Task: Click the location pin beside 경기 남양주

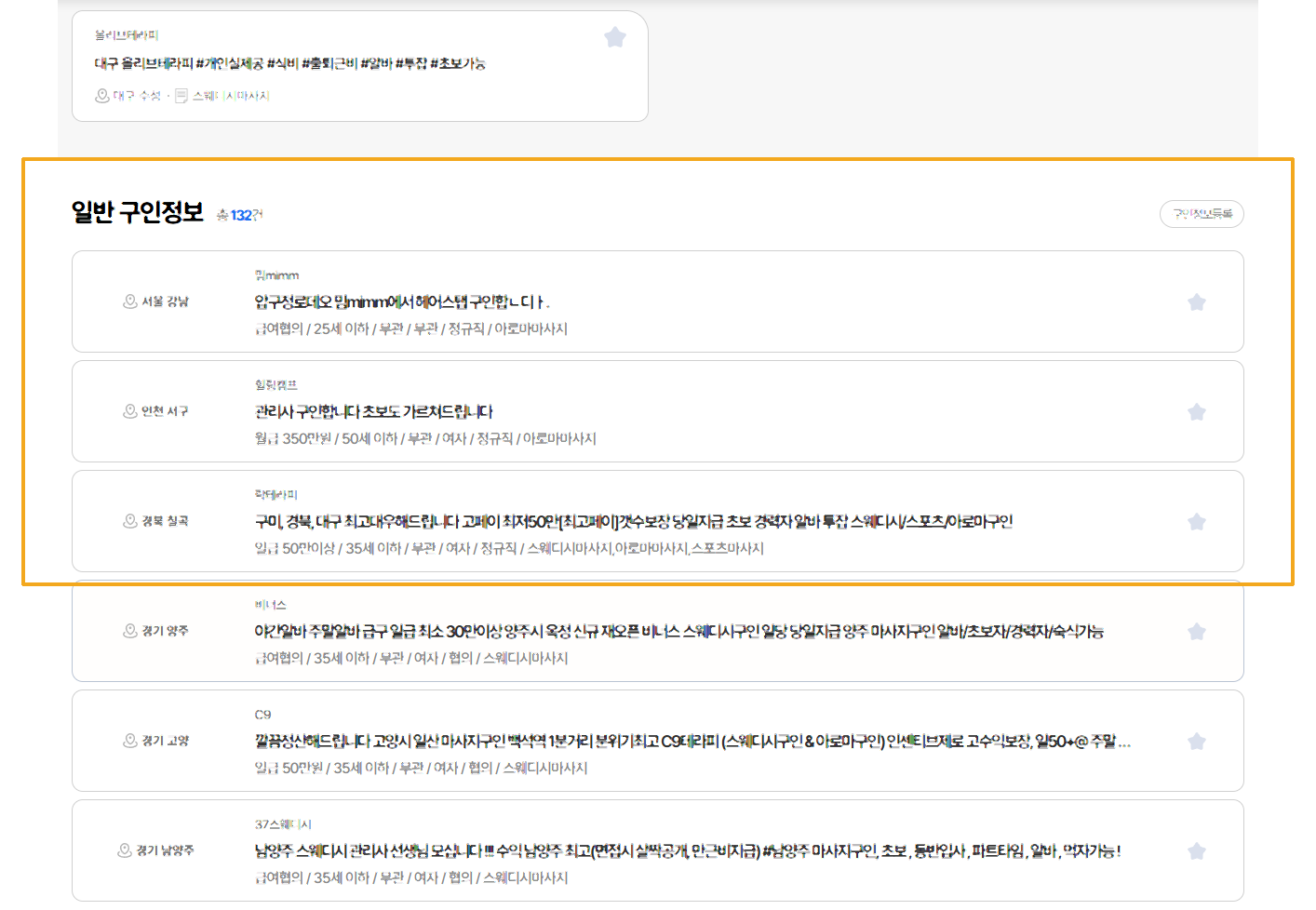Action: tap(125, 850)
